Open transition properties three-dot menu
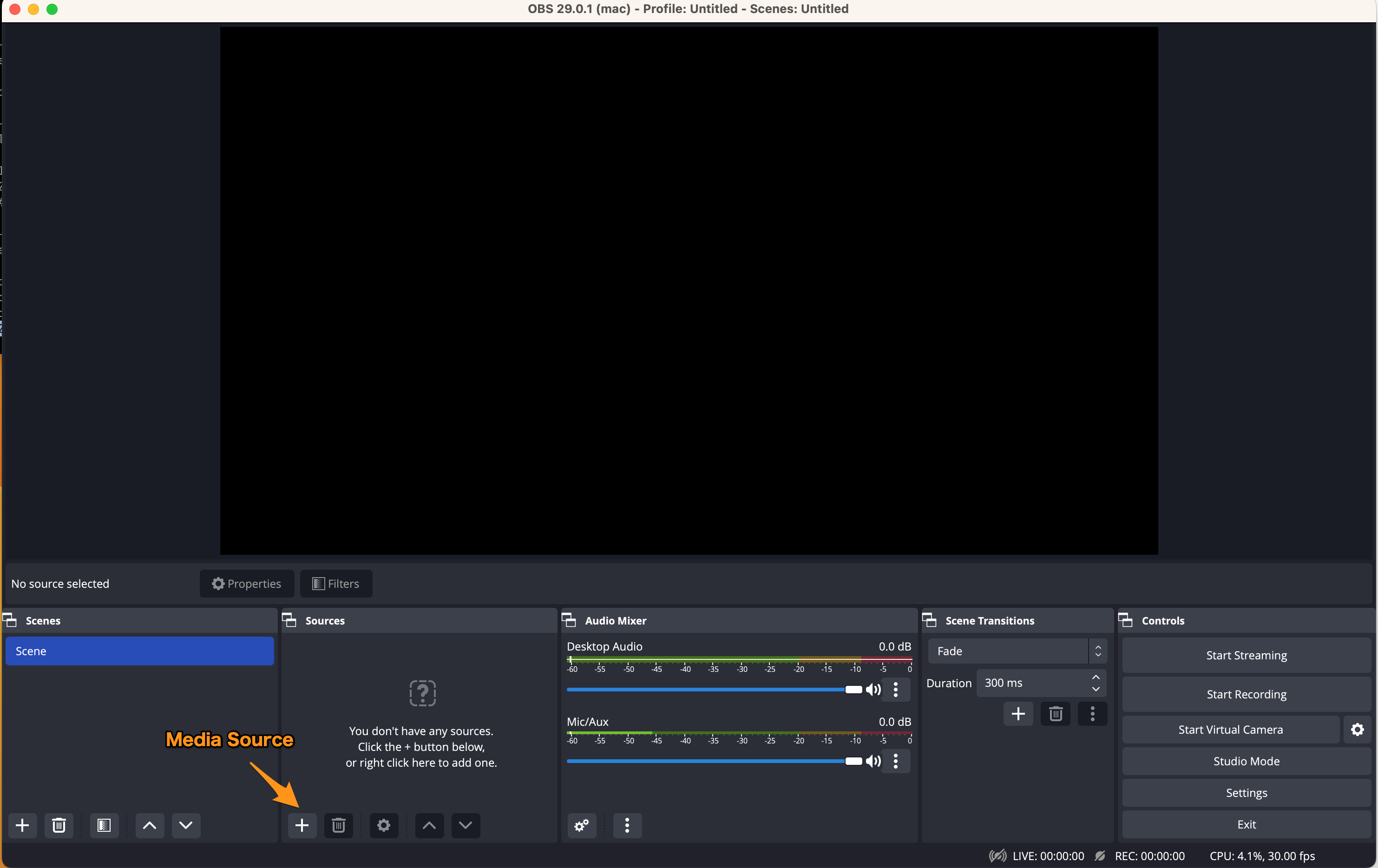This screenshot has width=1378, height=868. tap(1092, 714)
